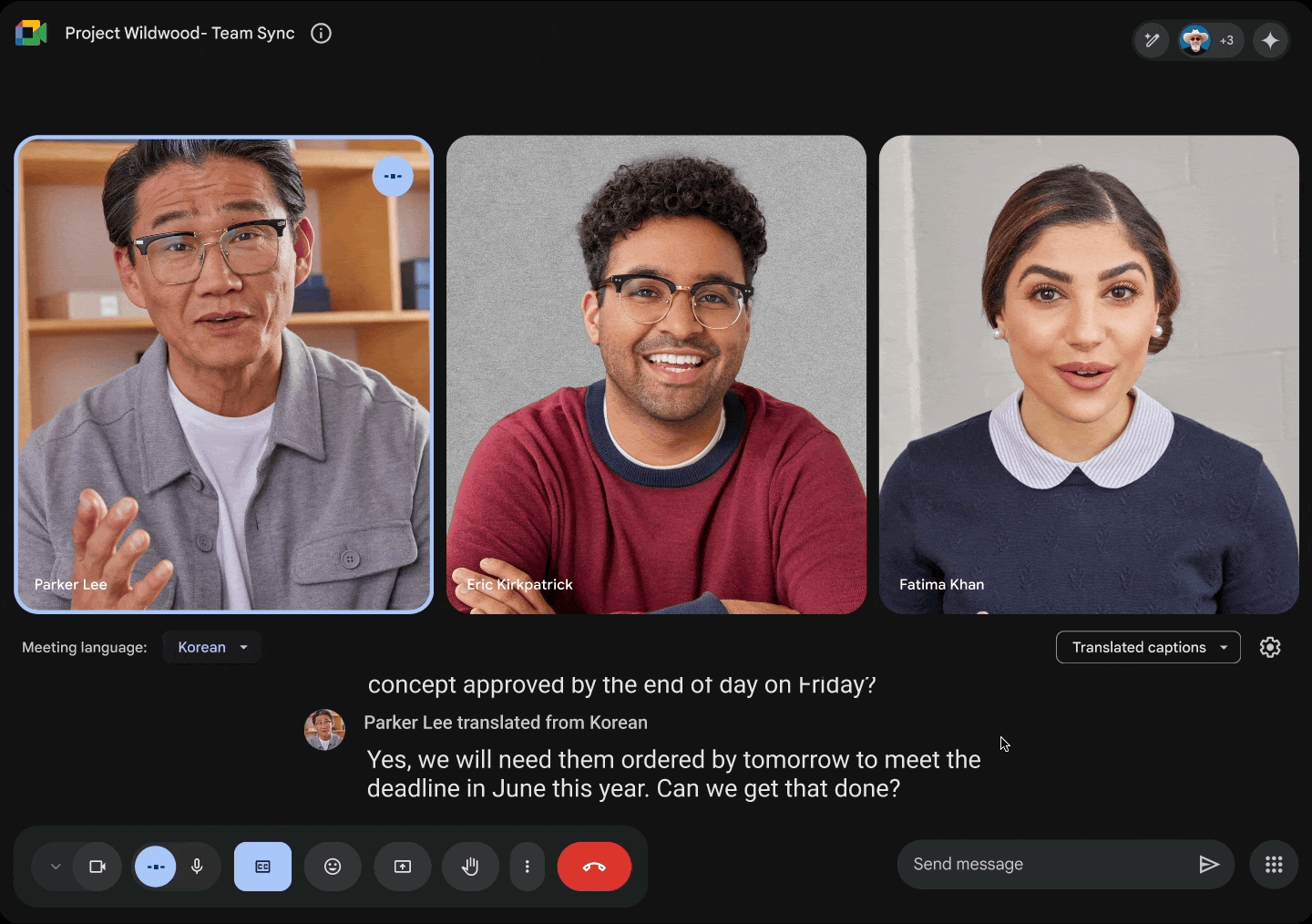Open caption settings gear
Viewport: 1312px width, 924px height.
pos(1270,647)
